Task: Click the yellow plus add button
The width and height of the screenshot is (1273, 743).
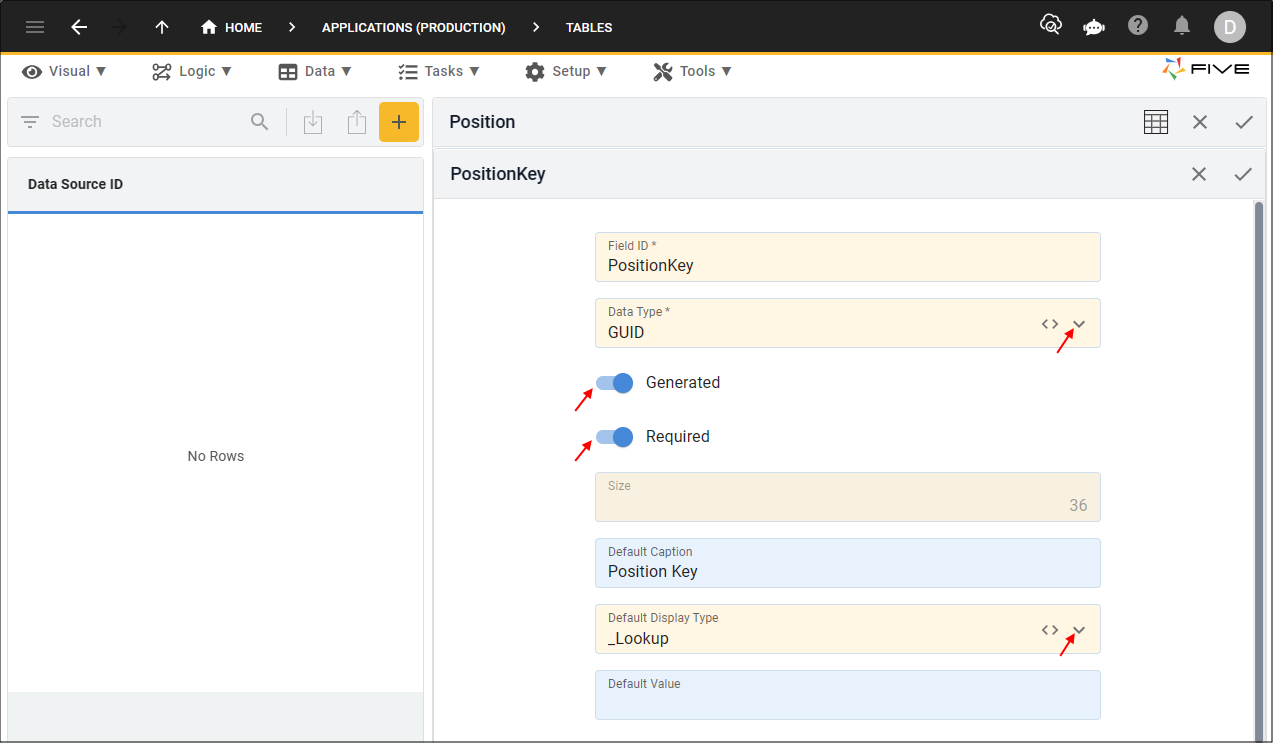Action: pyautogui.click(x=398, y=122)
